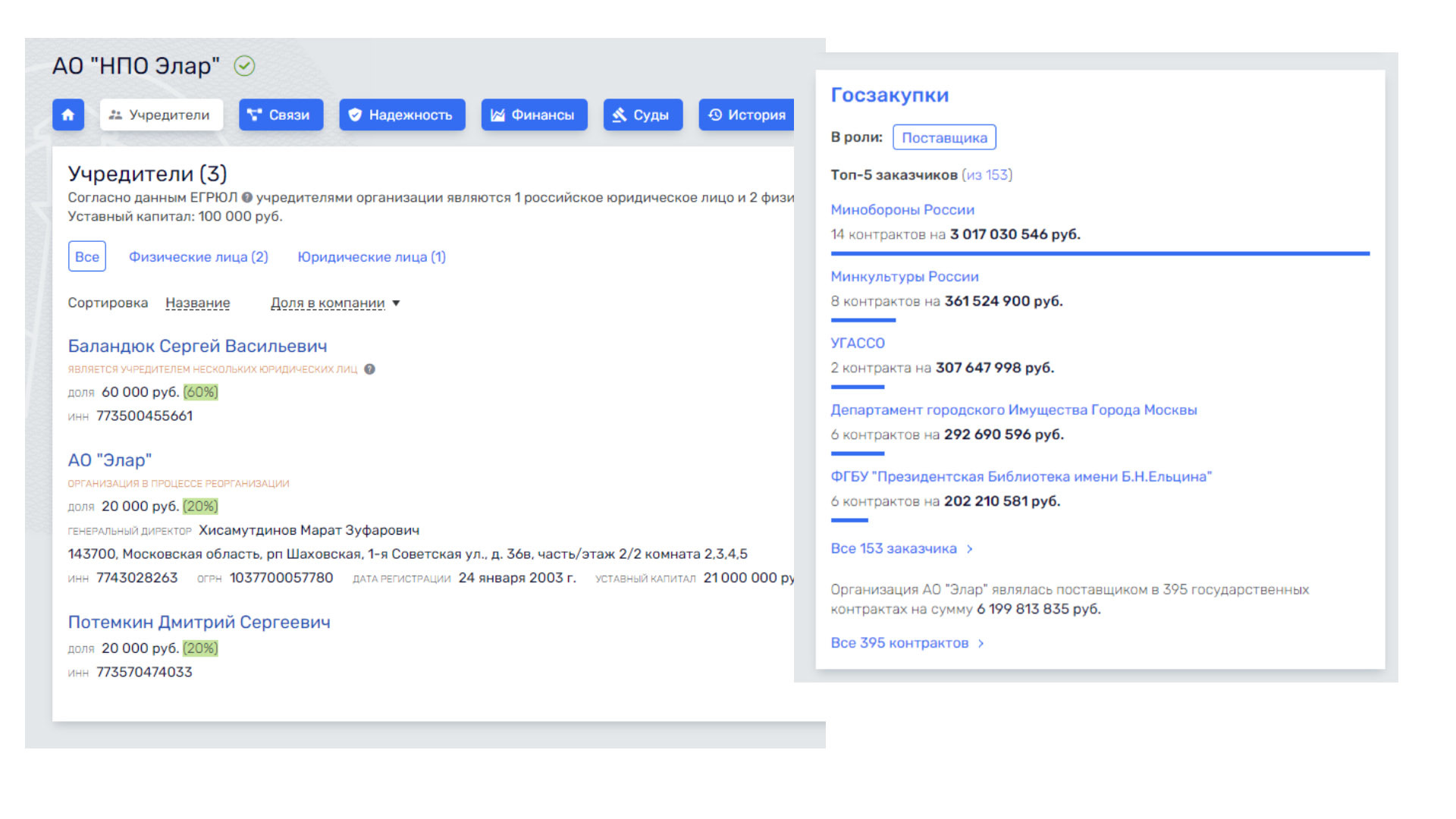This screenshot has height=819, width=1456.
Task: Click the ЕГРЮЛ info question icon
Action: coord(246,198)
